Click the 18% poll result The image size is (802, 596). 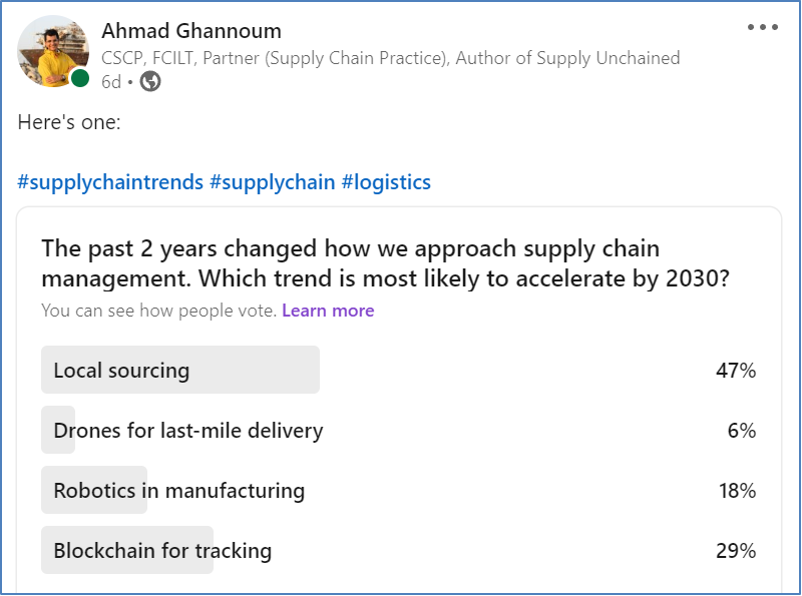point(735,491)
